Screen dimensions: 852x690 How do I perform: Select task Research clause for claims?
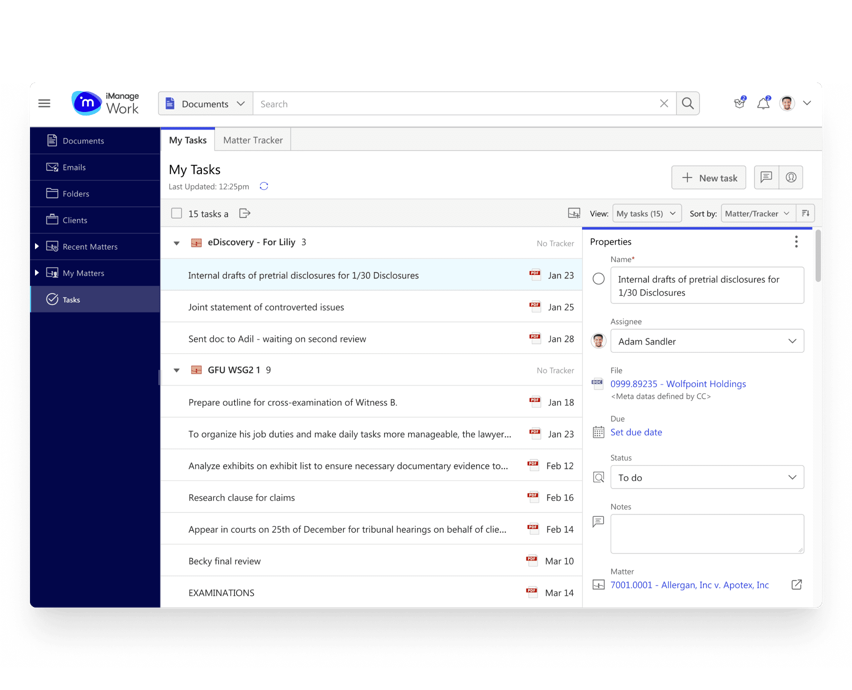pyautogui.click(x=371, y=497)
